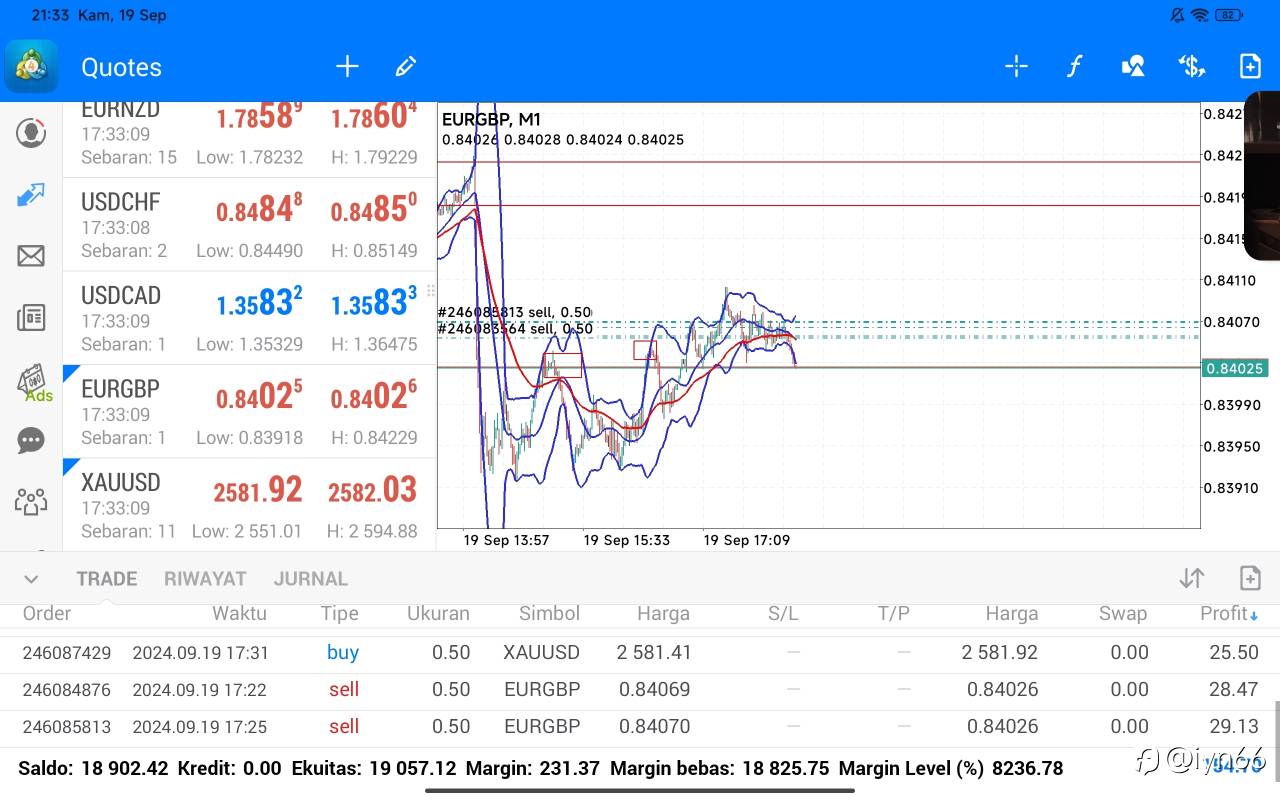Collapse the trade panel chevron

(31, 579)
